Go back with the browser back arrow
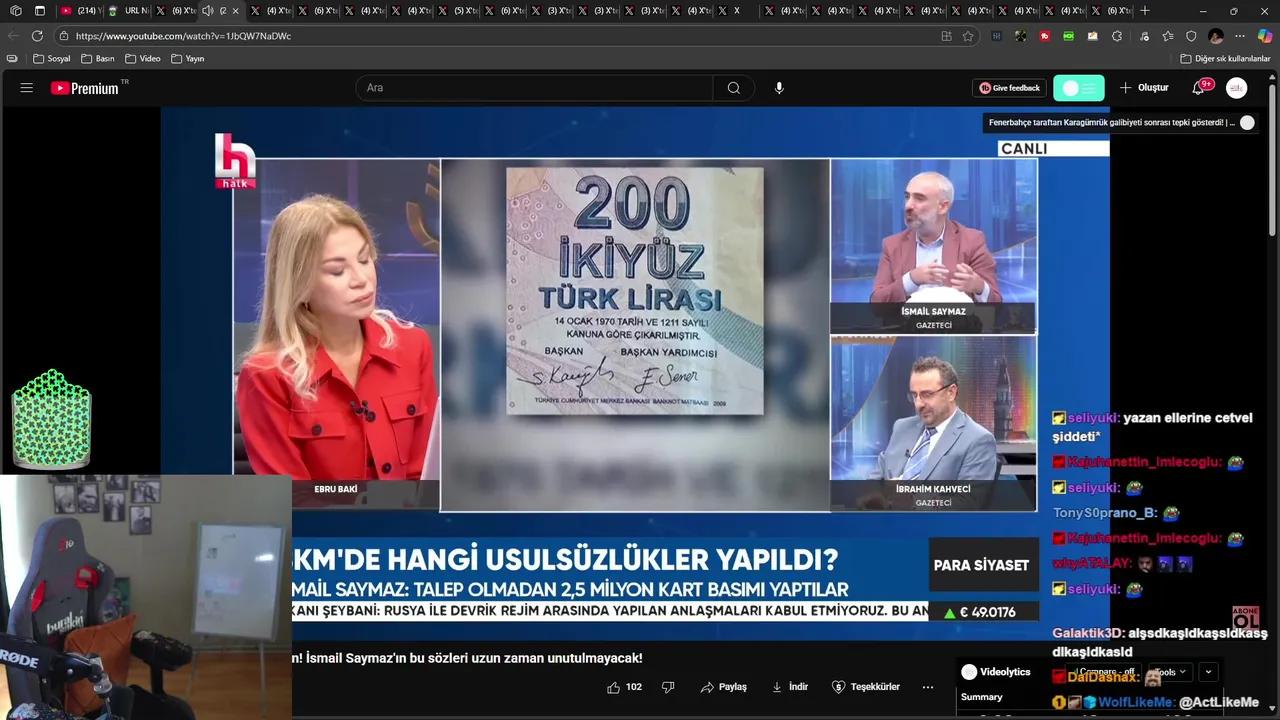 pos(13,36)
